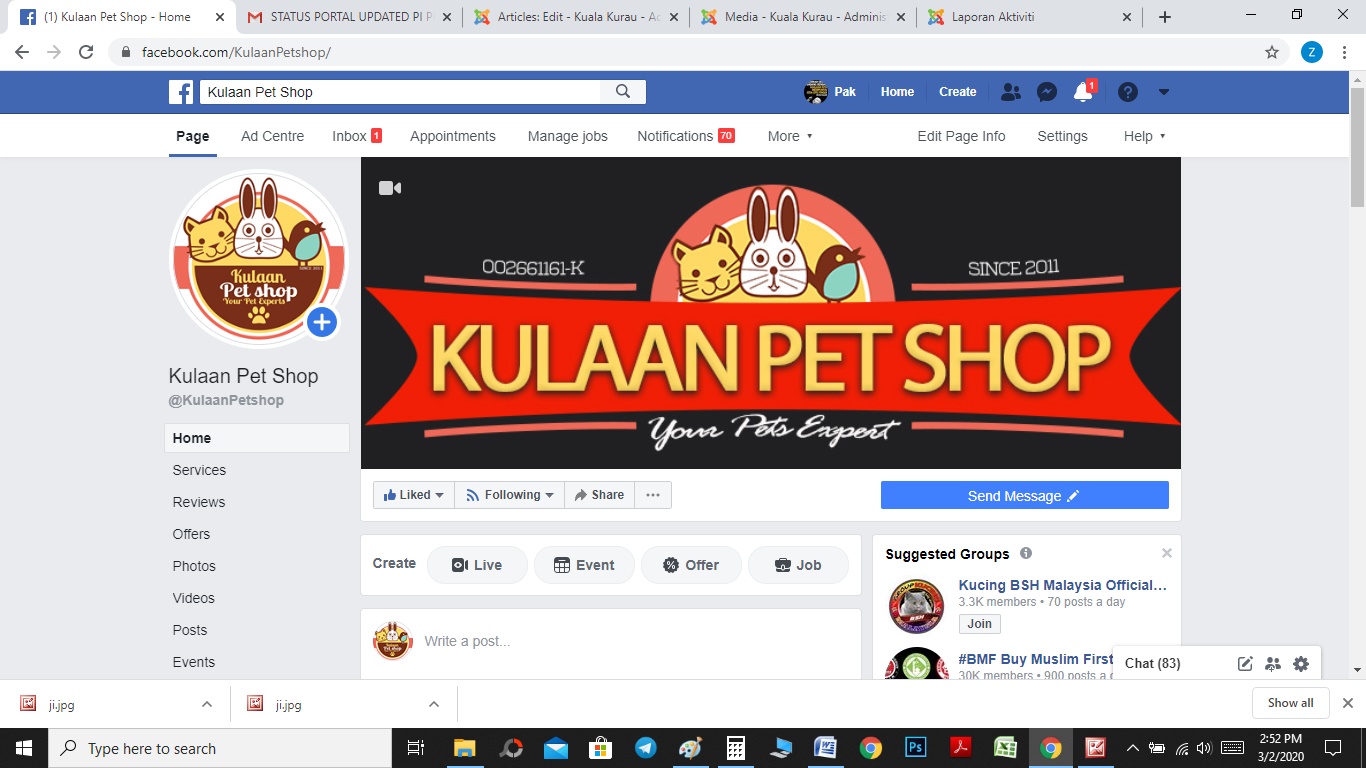Click the Kulaan Pet Shop profile picture
The height and width of the screenshot is (768, 1366).
coord(259,257)
